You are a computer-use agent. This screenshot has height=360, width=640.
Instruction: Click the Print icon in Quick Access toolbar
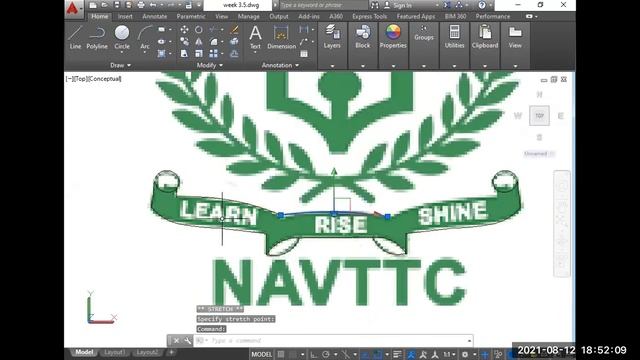pos(141,5)
